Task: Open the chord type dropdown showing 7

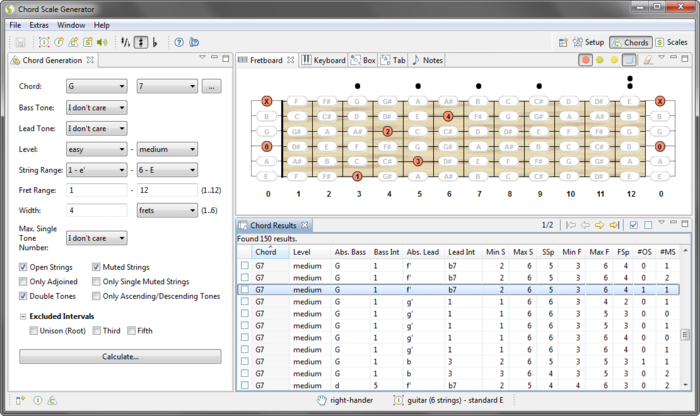Action: coord(167,86)
